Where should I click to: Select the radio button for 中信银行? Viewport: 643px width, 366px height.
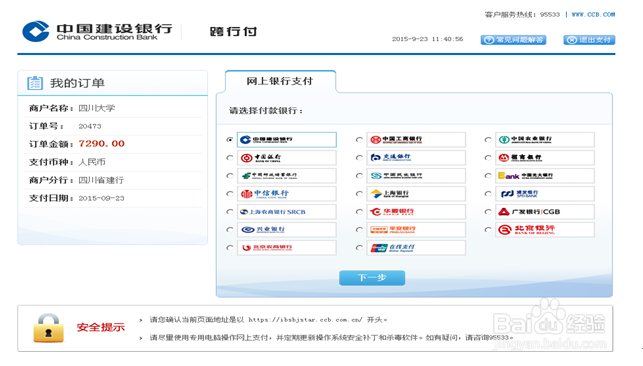point(230,194)
